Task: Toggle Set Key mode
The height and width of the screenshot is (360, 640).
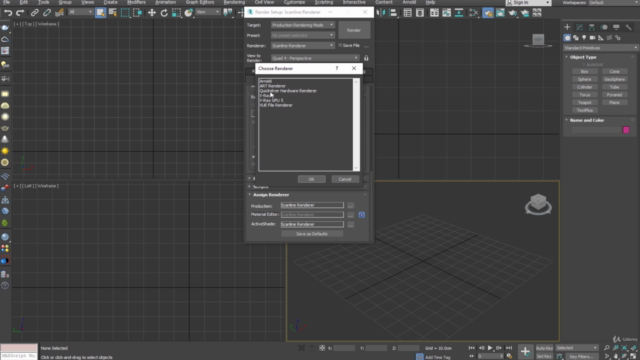Action: coord(544,356)
